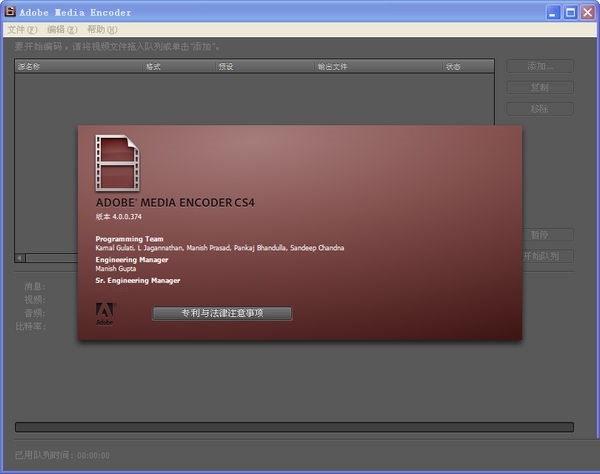The width and height of the screenshot is (600, 474).
Task: Click the encoding progress bar
Action: 294,427
